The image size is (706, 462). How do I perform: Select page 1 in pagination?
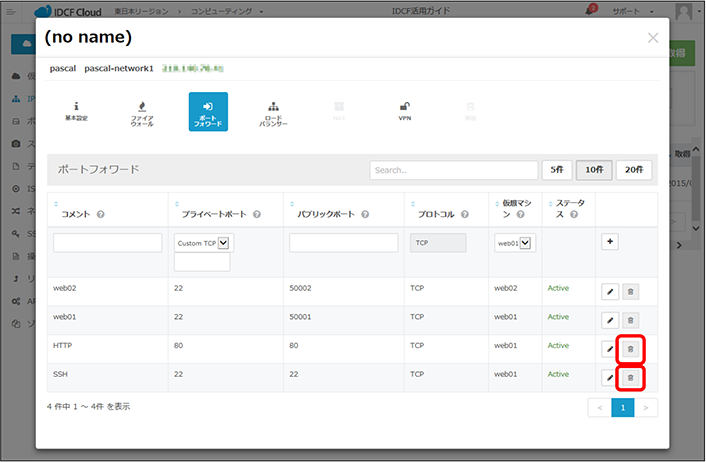[623, 408]
